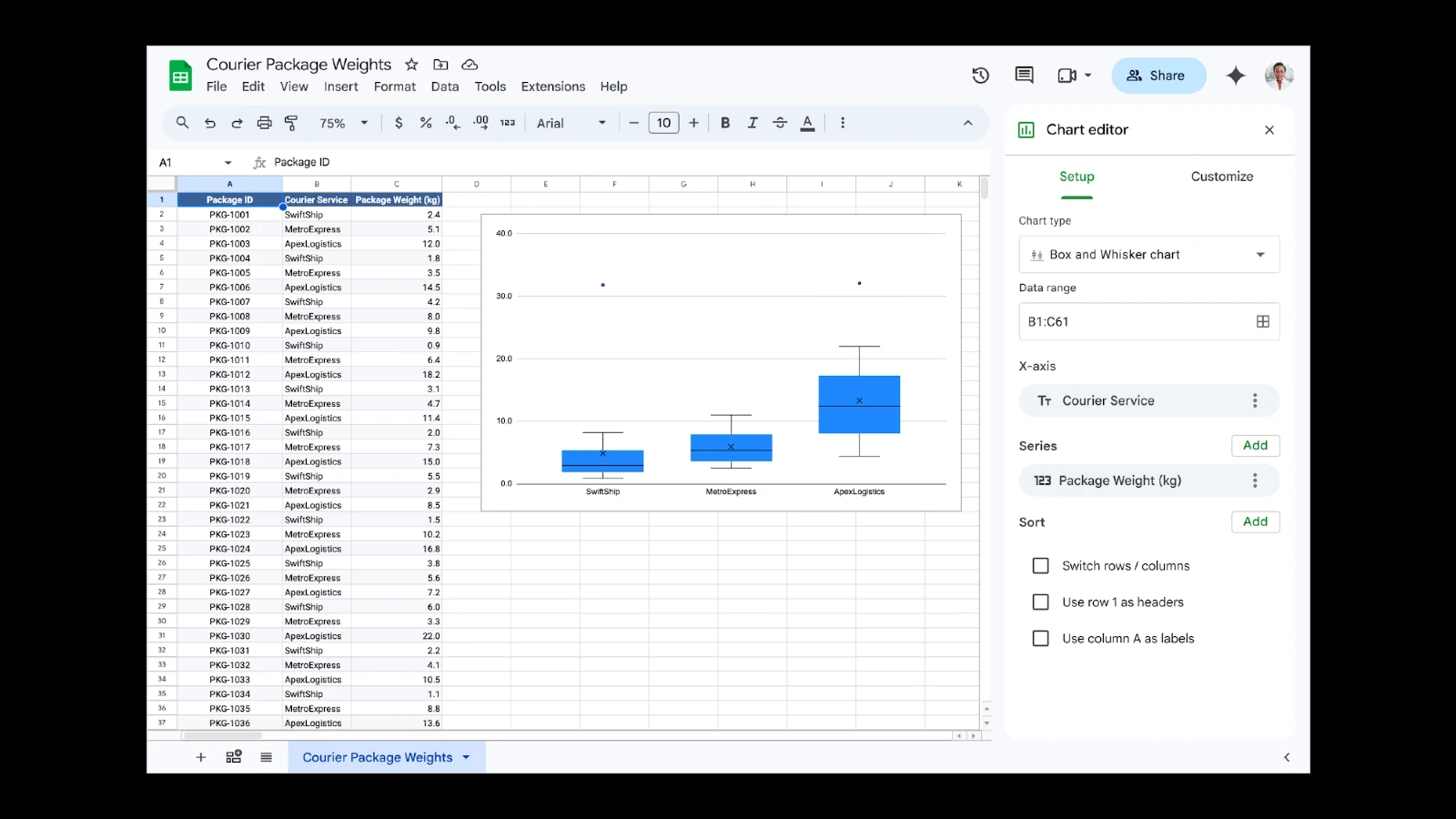Open Package Weight (kg) series options
The image size is (1456, 819).
coord(1255,480)
